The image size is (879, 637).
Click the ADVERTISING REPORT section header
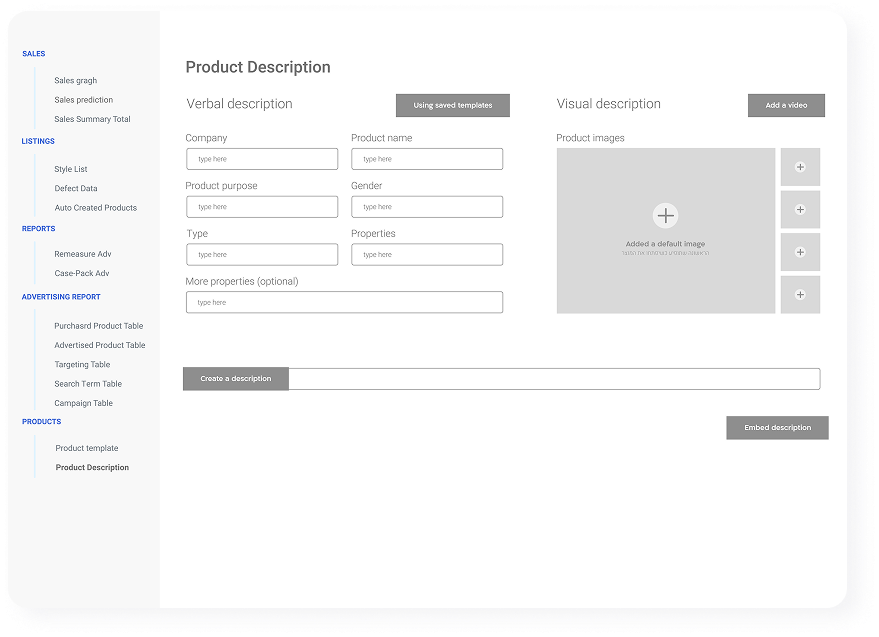61,297
